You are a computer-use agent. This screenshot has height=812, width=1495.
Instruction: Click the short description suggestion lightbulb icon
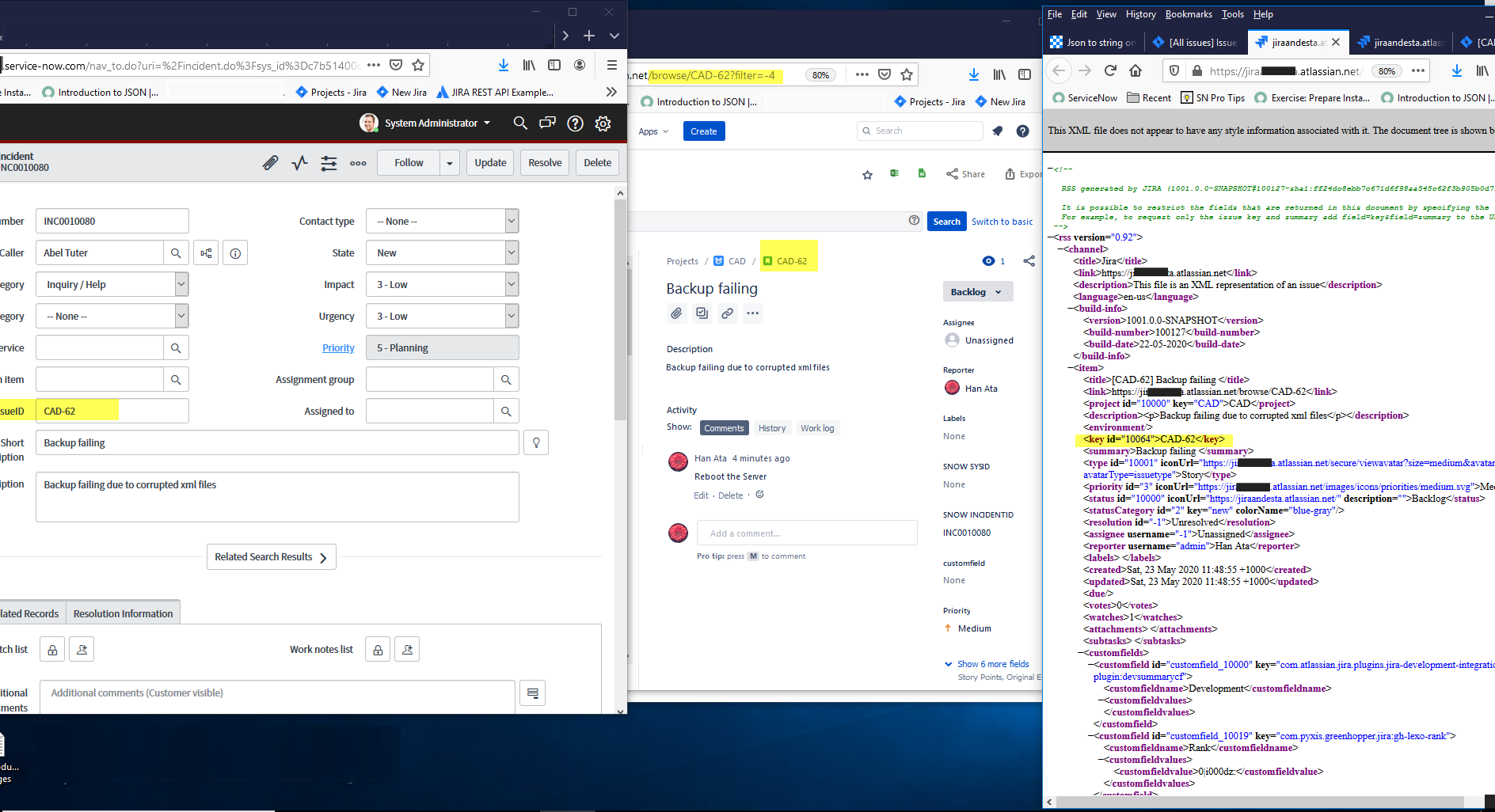click(x=536, y=443)
